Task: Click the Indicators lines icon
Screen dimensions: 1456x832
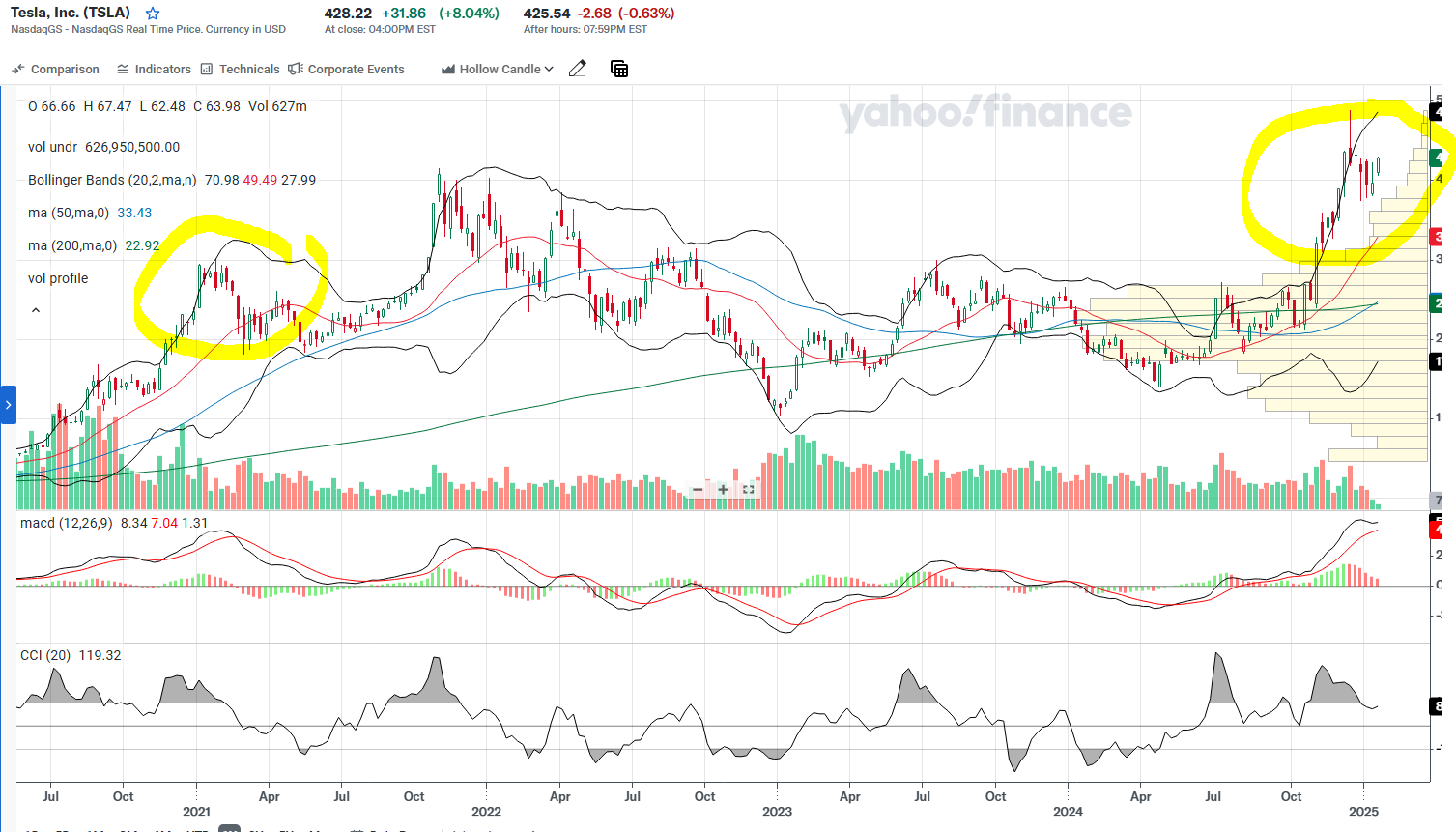Action: [123, 70]
